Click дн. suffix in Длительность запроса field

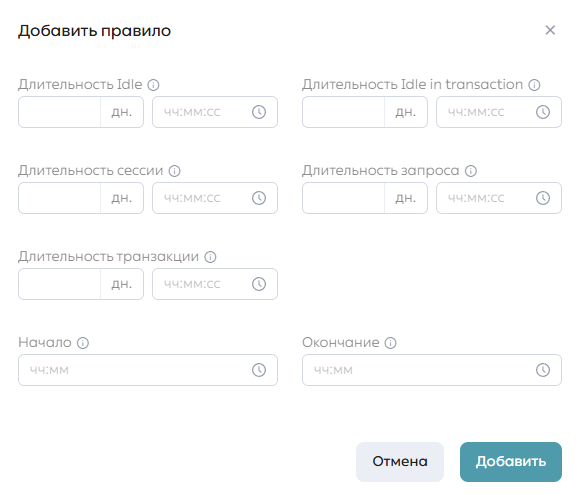406,198
